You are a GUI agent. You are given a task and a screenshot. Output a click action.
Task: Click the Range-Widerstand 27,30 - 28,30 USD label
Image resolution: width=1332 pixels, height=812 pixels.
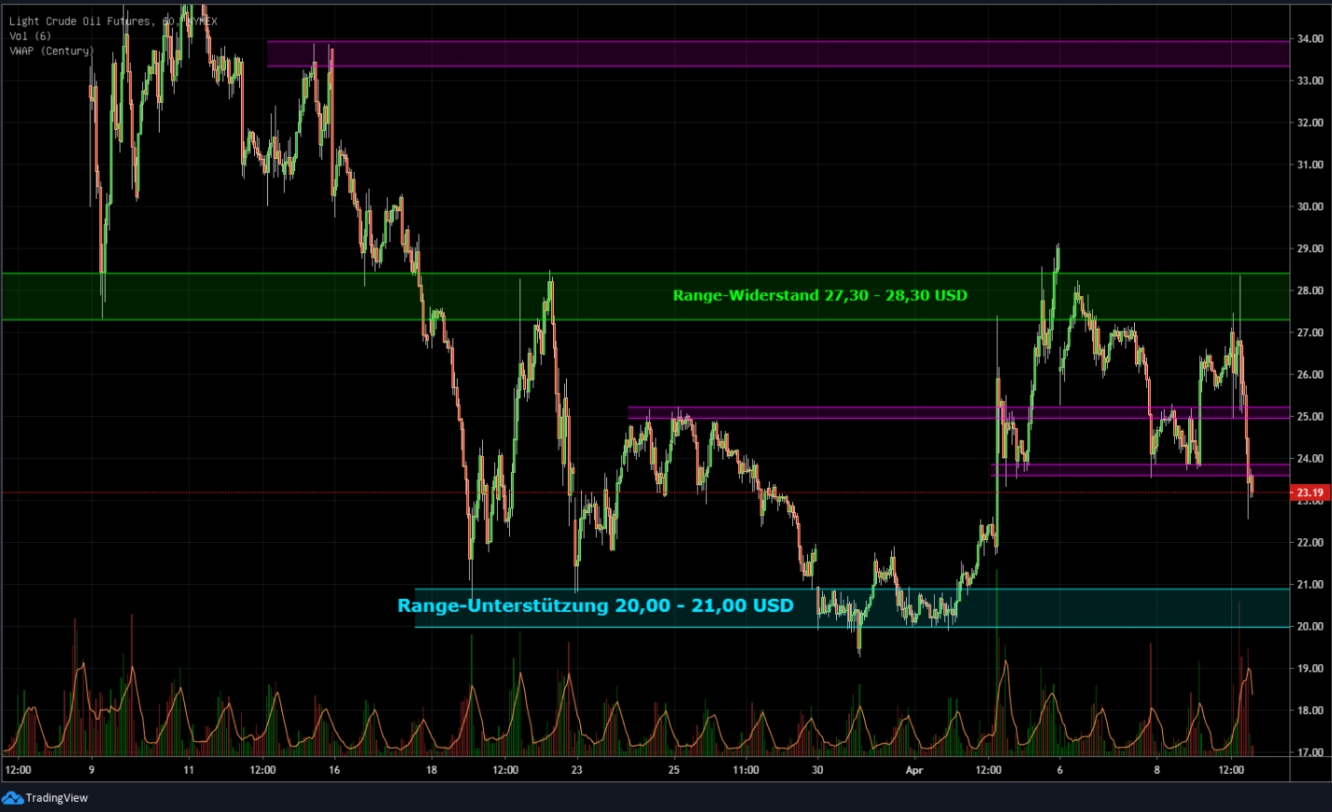click(x=820, y=295)
